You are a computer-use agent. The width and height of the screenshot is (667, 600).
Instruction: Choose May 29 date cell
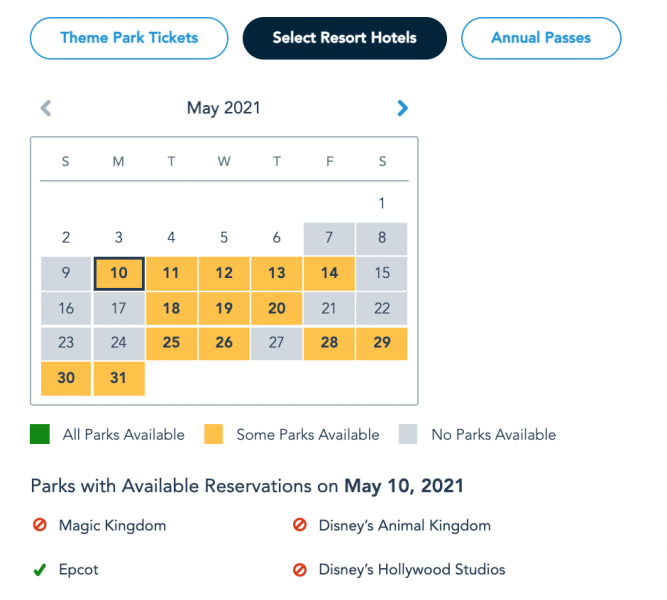[382, 343]
